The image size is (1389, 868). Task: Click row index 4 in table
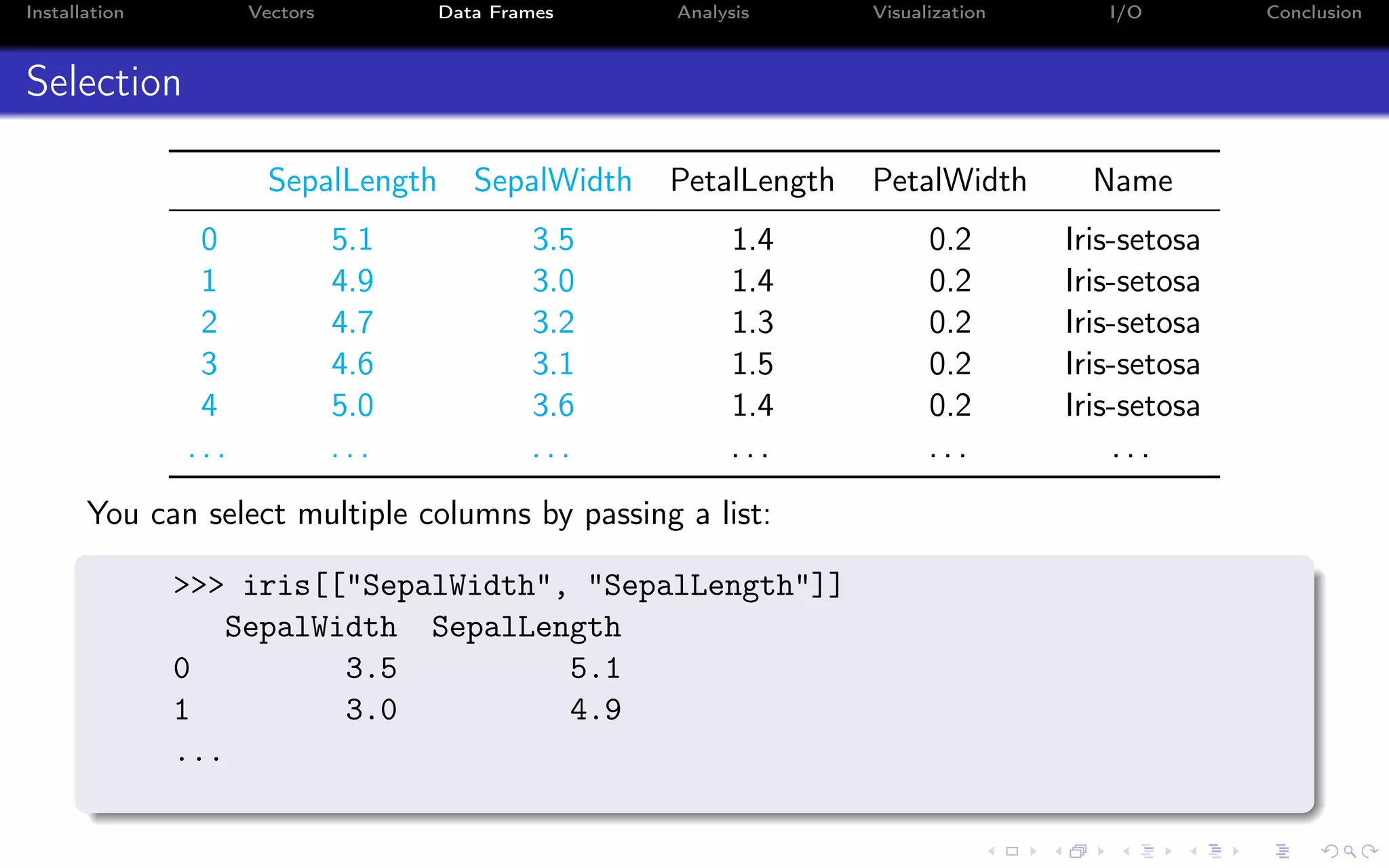209,406
